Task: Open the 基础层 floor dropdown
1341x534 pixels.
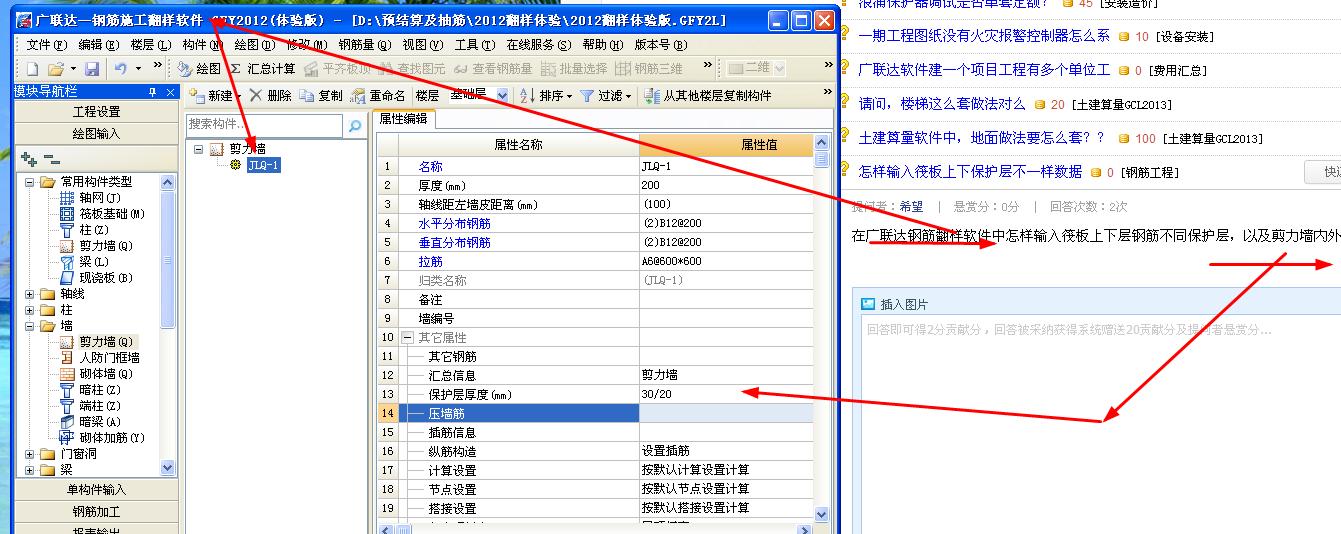Action: point(502,96)
